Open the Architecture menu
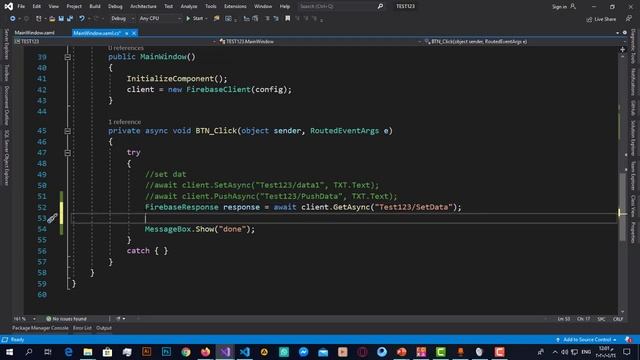 (x=143, y=7)
